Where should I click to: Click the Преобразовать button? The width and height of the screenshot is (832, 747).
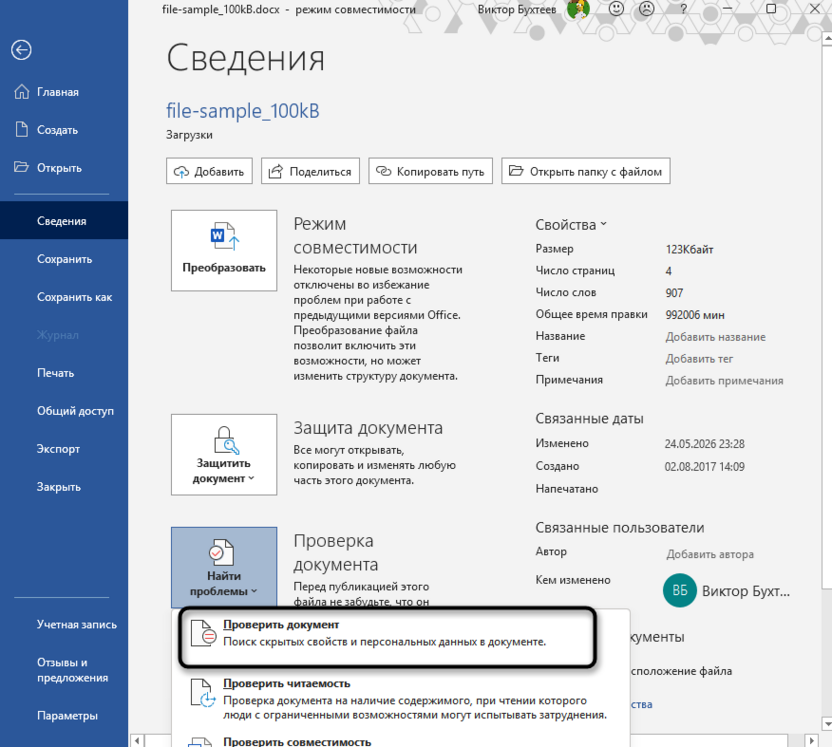click(x=224, y=250)
